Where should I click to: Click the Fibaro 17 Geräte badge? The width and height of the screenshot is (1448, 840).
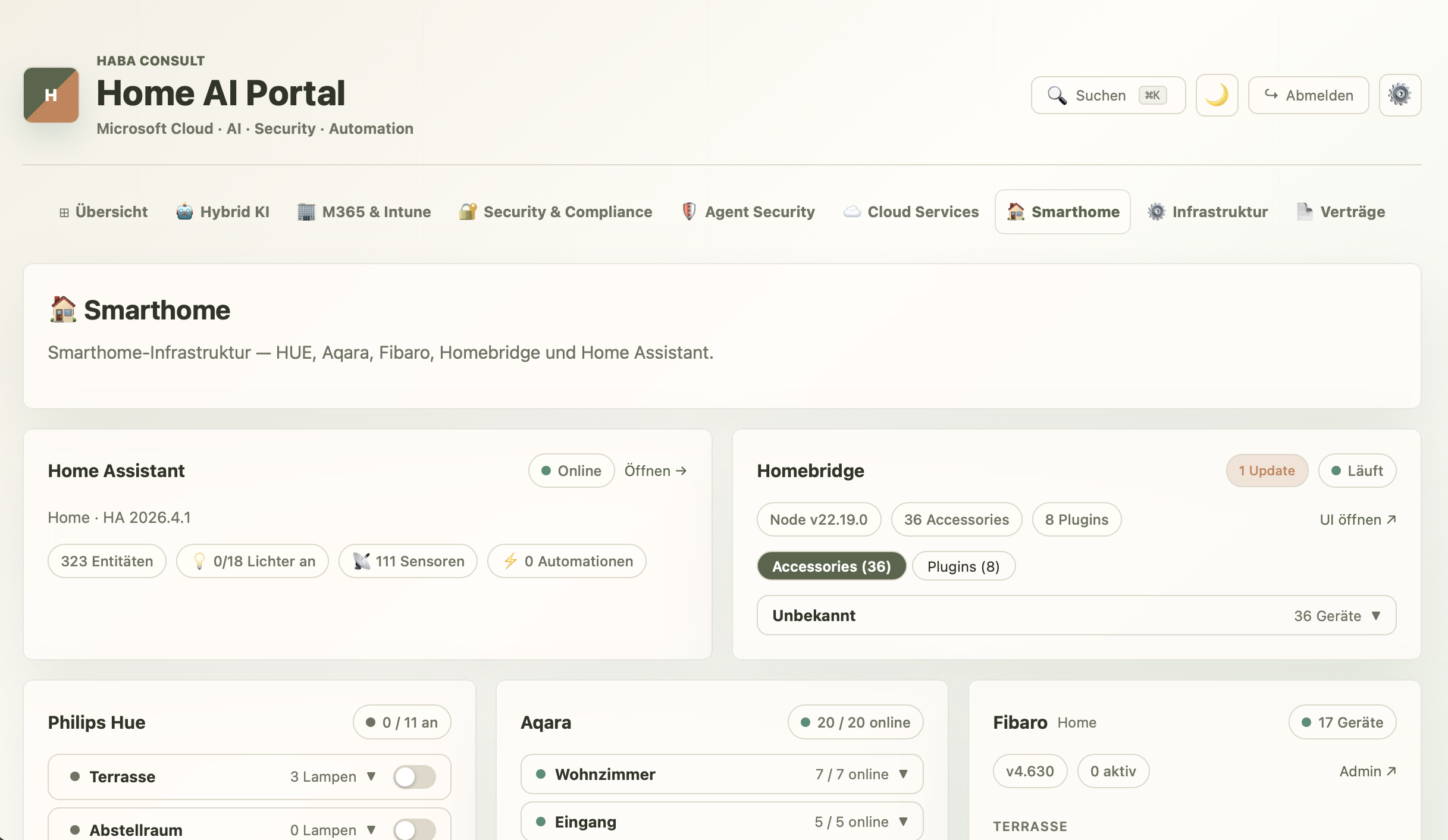coord(1343,722)
